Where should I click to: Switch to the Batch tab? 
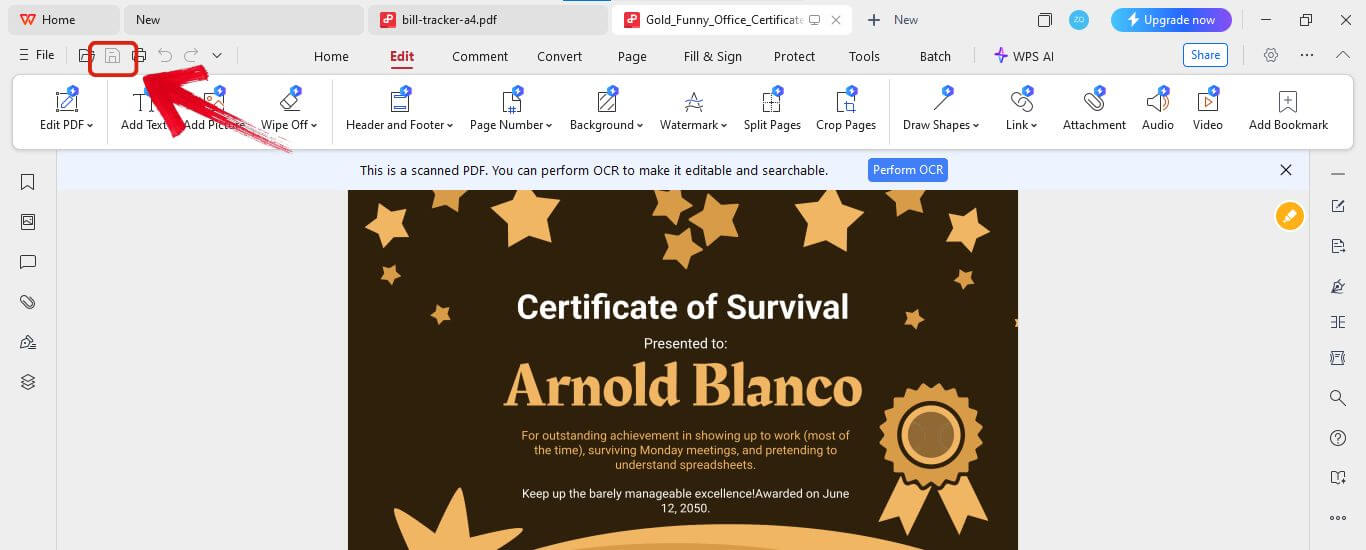[935, 56]
